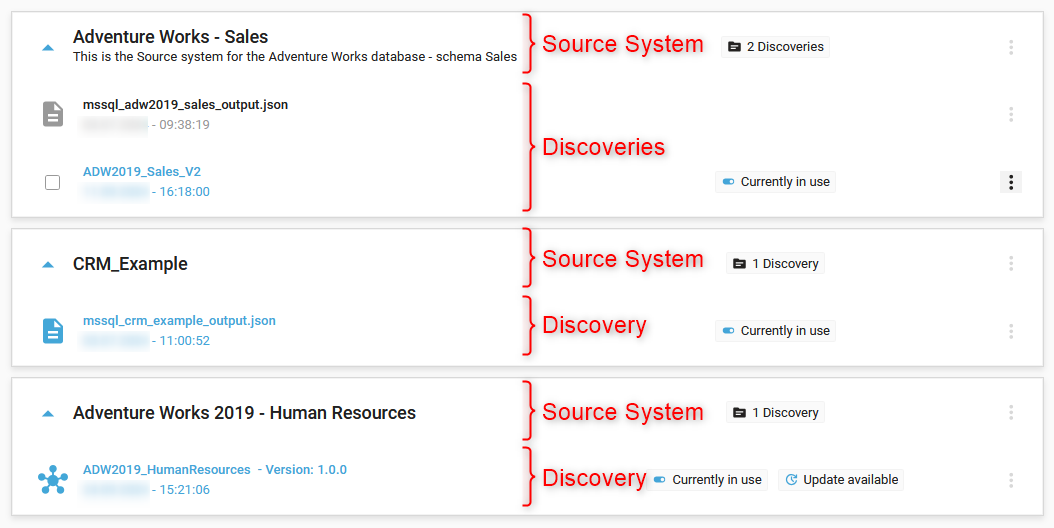
Task: Click the 11:00:52 timestamp
Action: coord(184,341)
